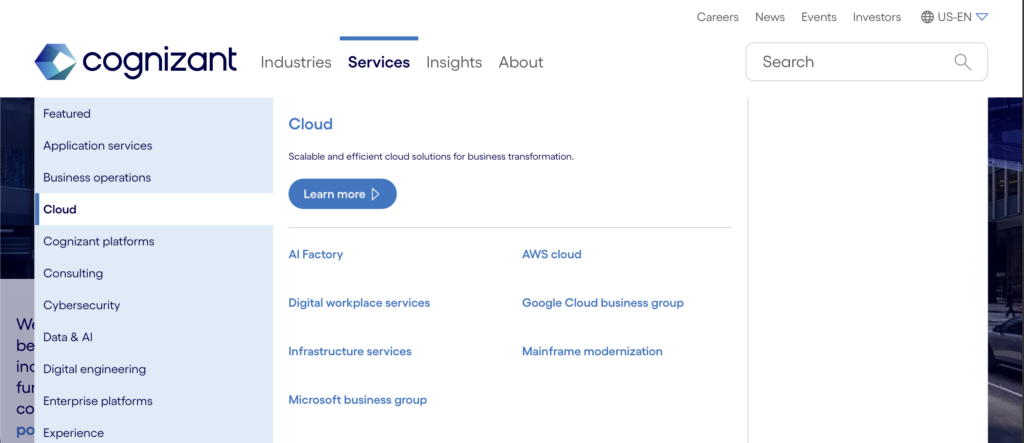Open Digital workplace services link
1024x443 pixels.
pos(359,303)
